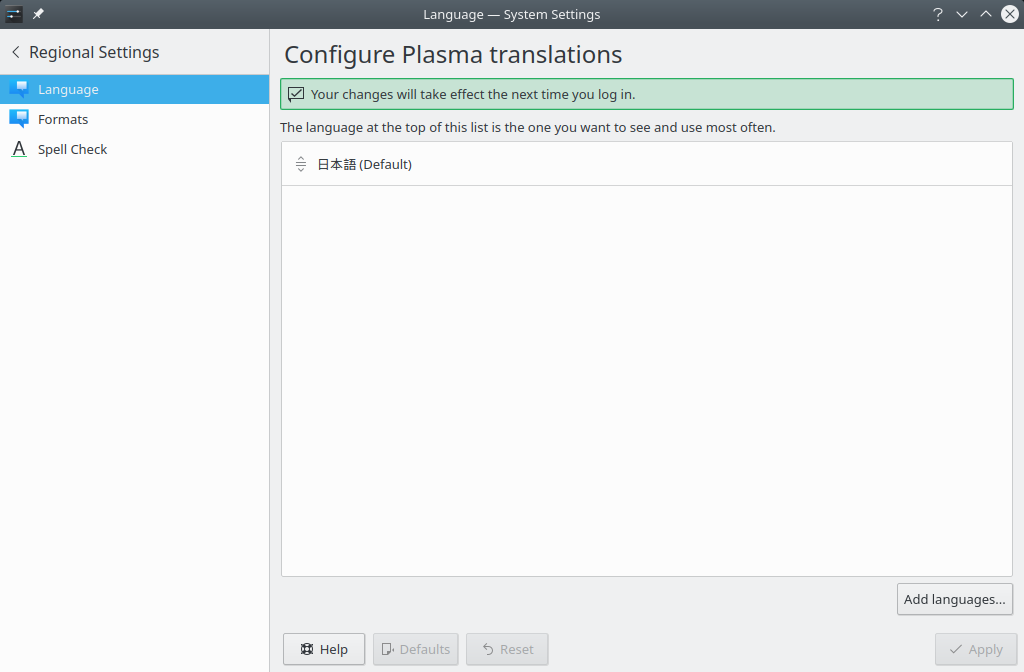Click the pin window icon in titlebar
1024x672 pixels.
[x=38, y=14]
